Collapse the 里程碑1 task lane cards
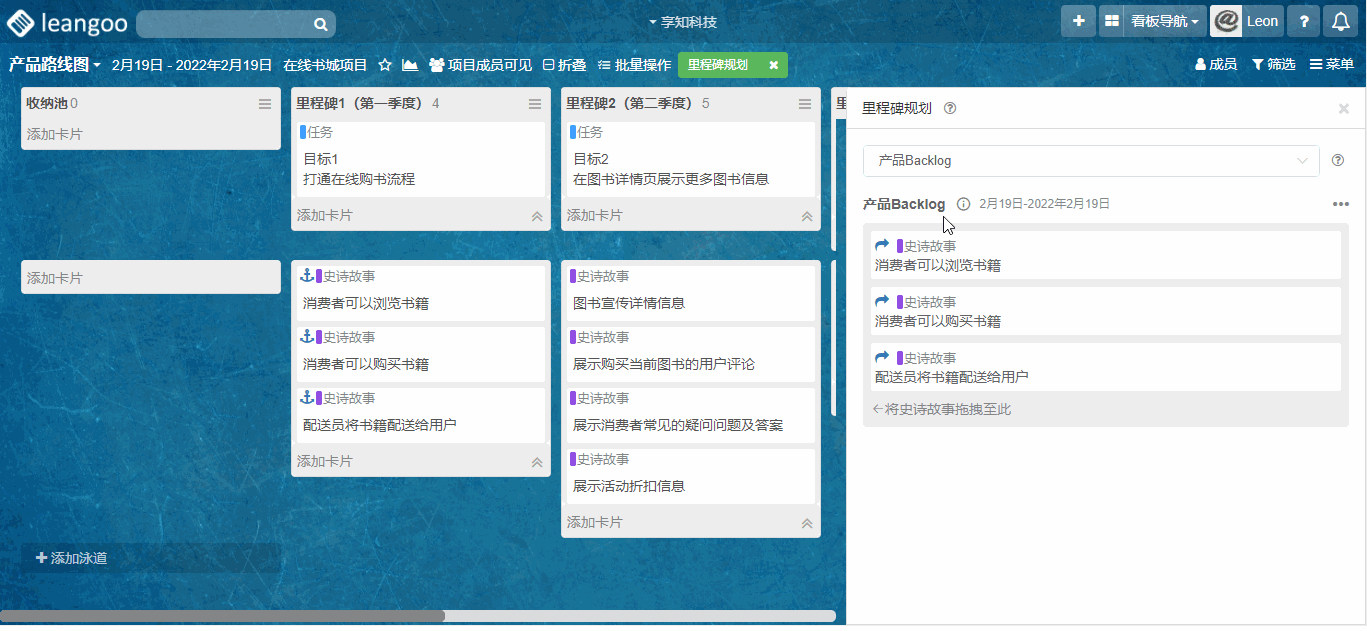Viewport: 1367px width, 631px height. pos(537,216)
